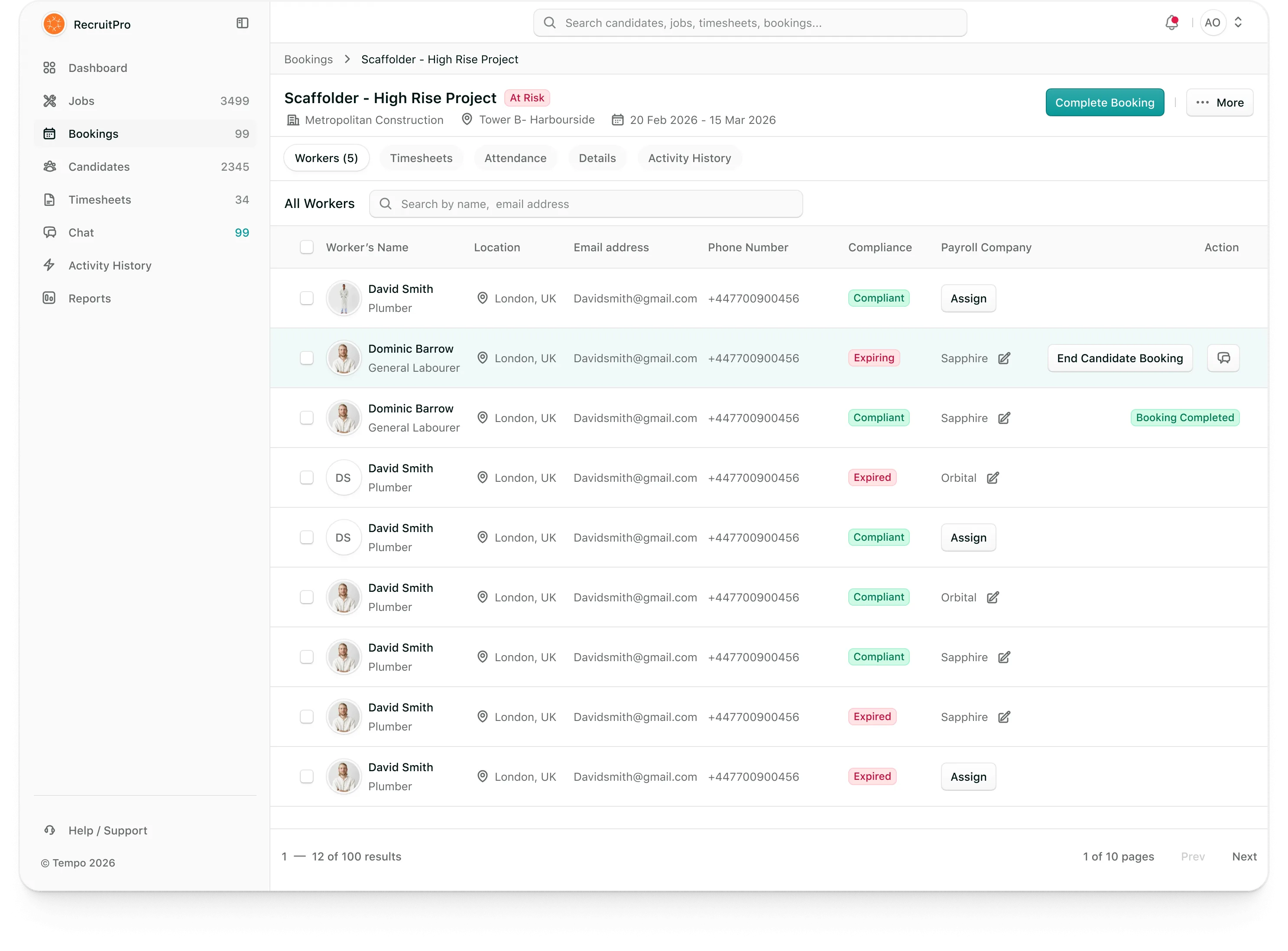Click Activity History lightning icon in the sidebar
Image resolution: width=1288 pixels, height=951 pixels.
[x=49, y=266]
